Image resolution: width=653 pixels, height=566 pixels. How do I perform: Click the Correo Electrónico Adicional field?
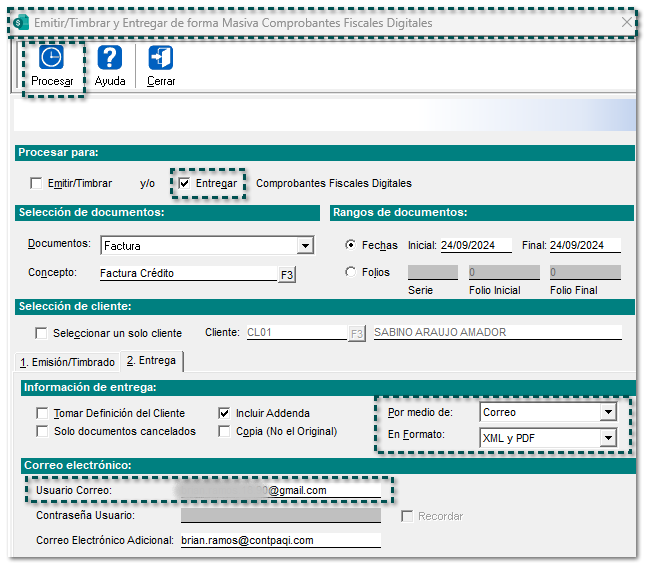[x=280, y=541]
